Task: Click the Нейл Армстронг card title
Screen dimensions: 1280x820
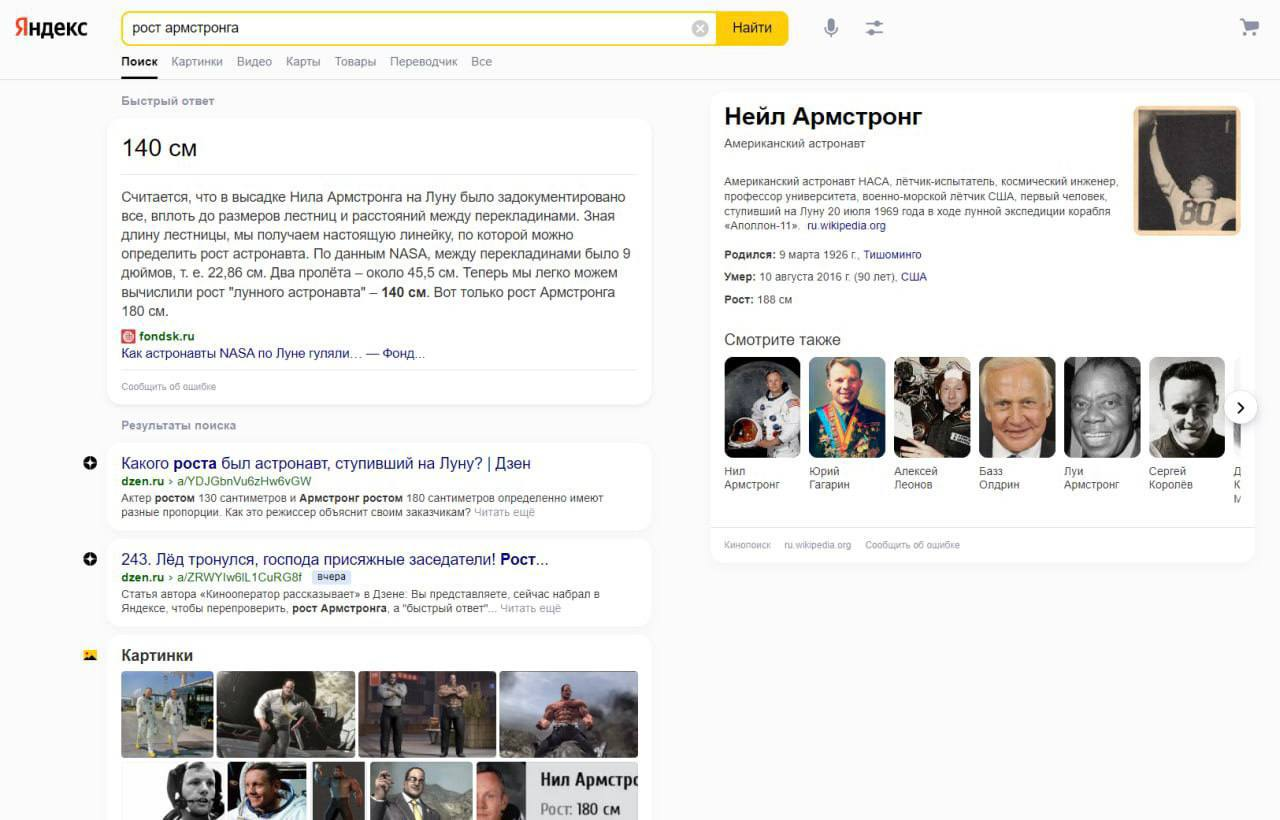Action: click(x=823, y=117)
